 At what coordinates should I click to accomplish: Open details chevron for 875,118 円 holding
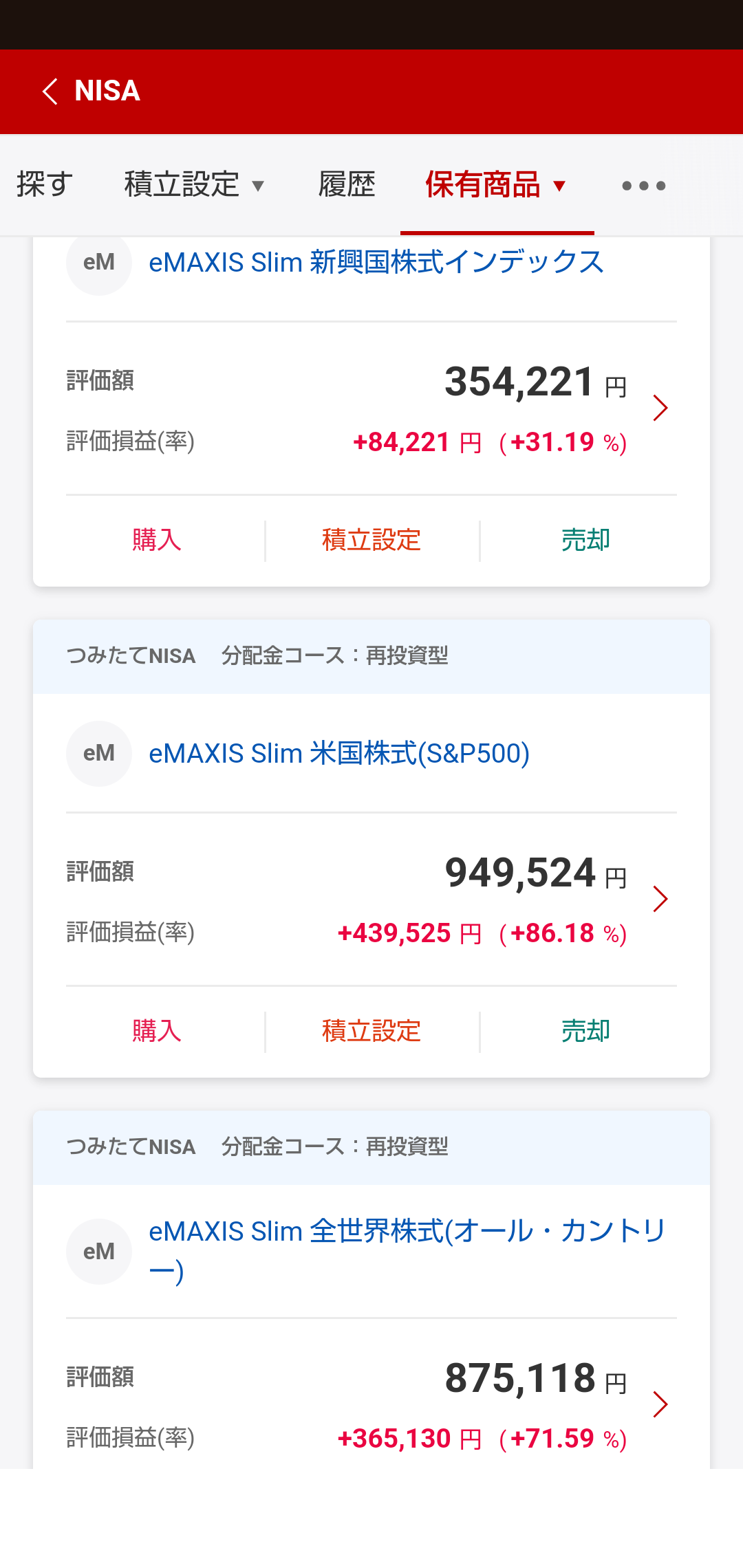(660, 1404)
